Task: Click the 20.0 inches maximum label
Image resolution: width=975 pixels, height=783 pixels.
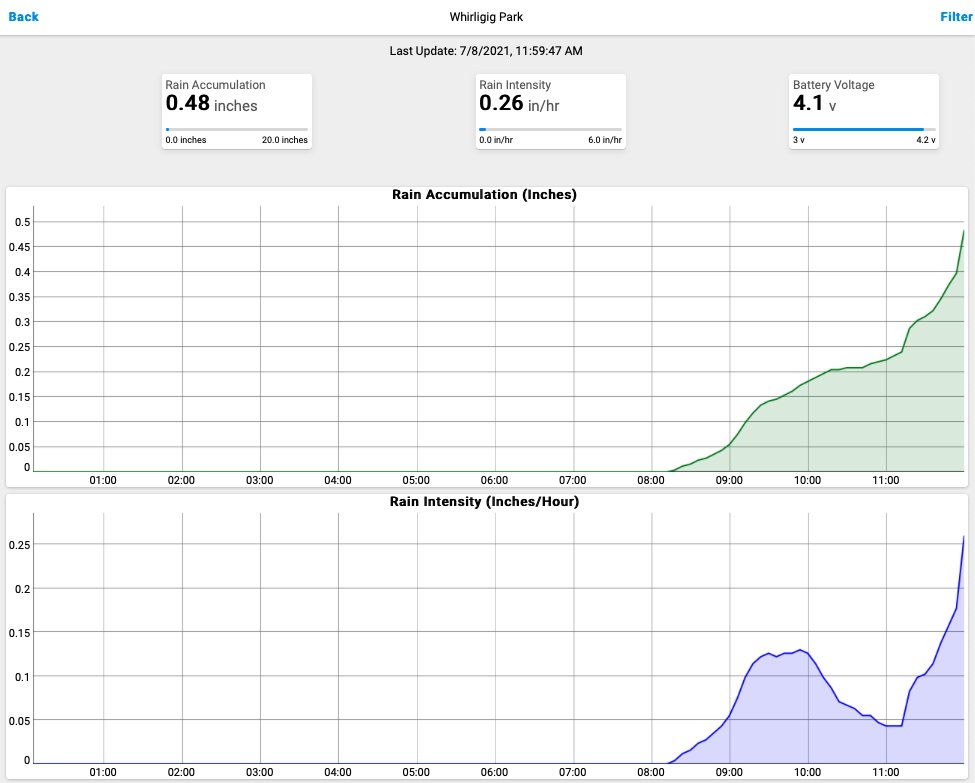Action: coord(285,140)
